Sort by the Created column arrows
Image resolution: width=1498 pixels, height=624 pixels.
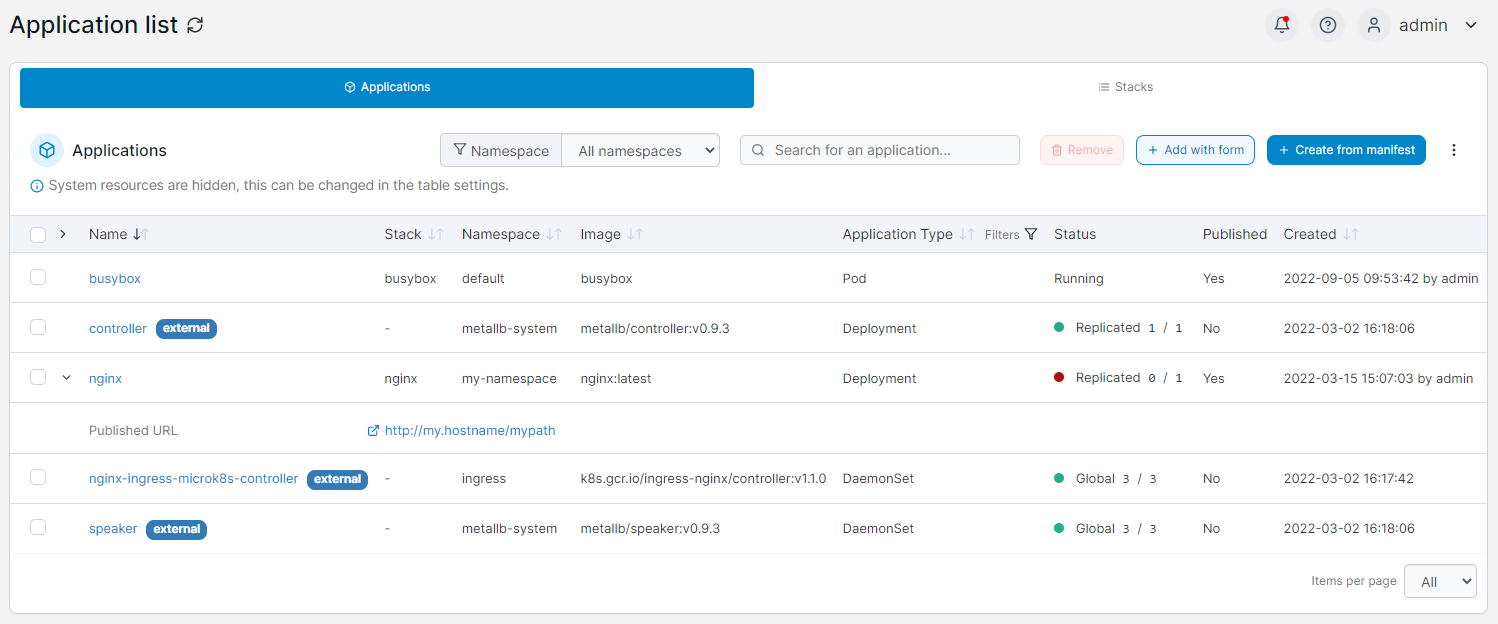point(1351,234)
